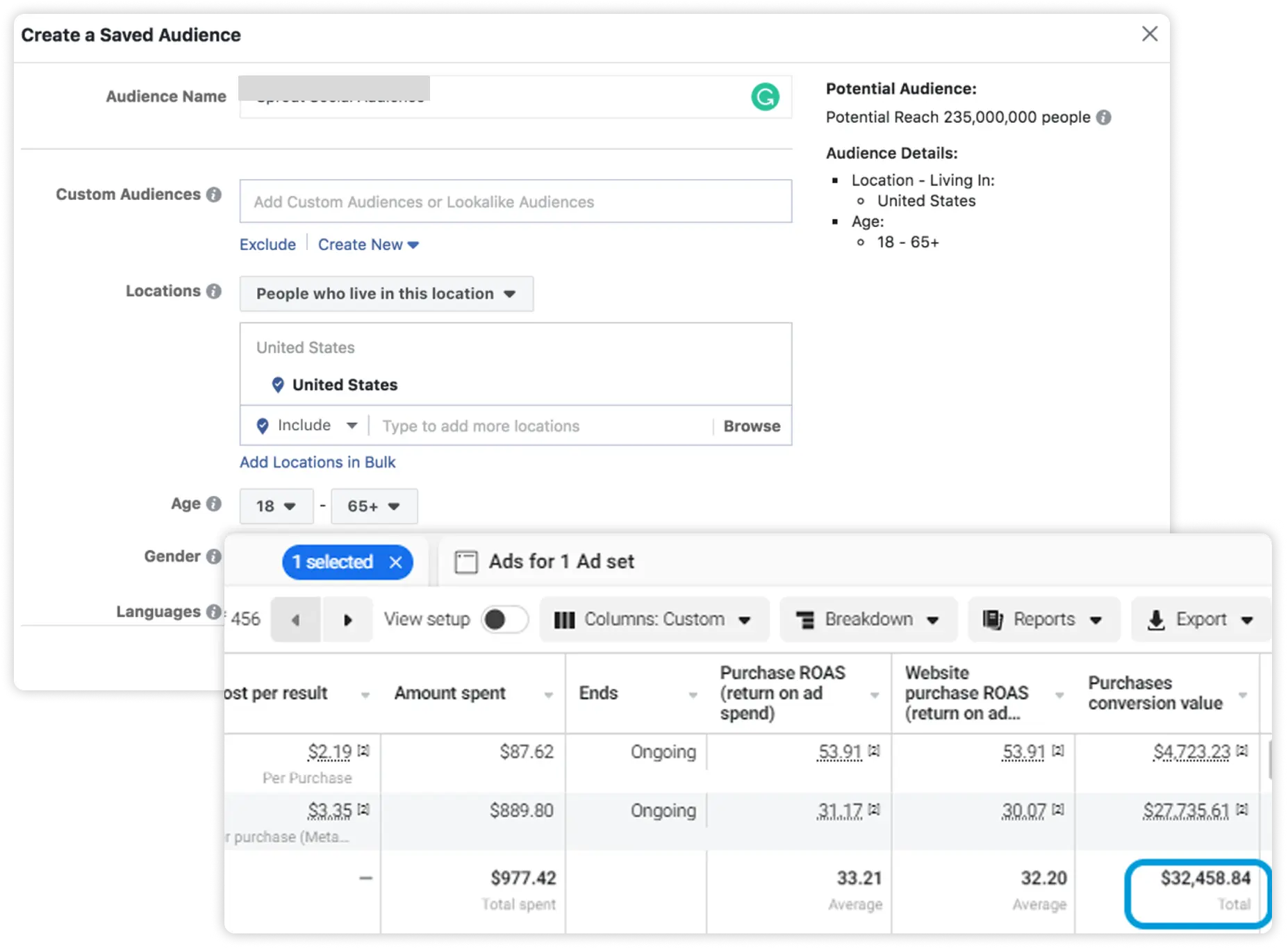The width and height of the screenshot is (1288, 948).
Task: Expand the Breakdown dropdown
Action: [x=868, y=619]
